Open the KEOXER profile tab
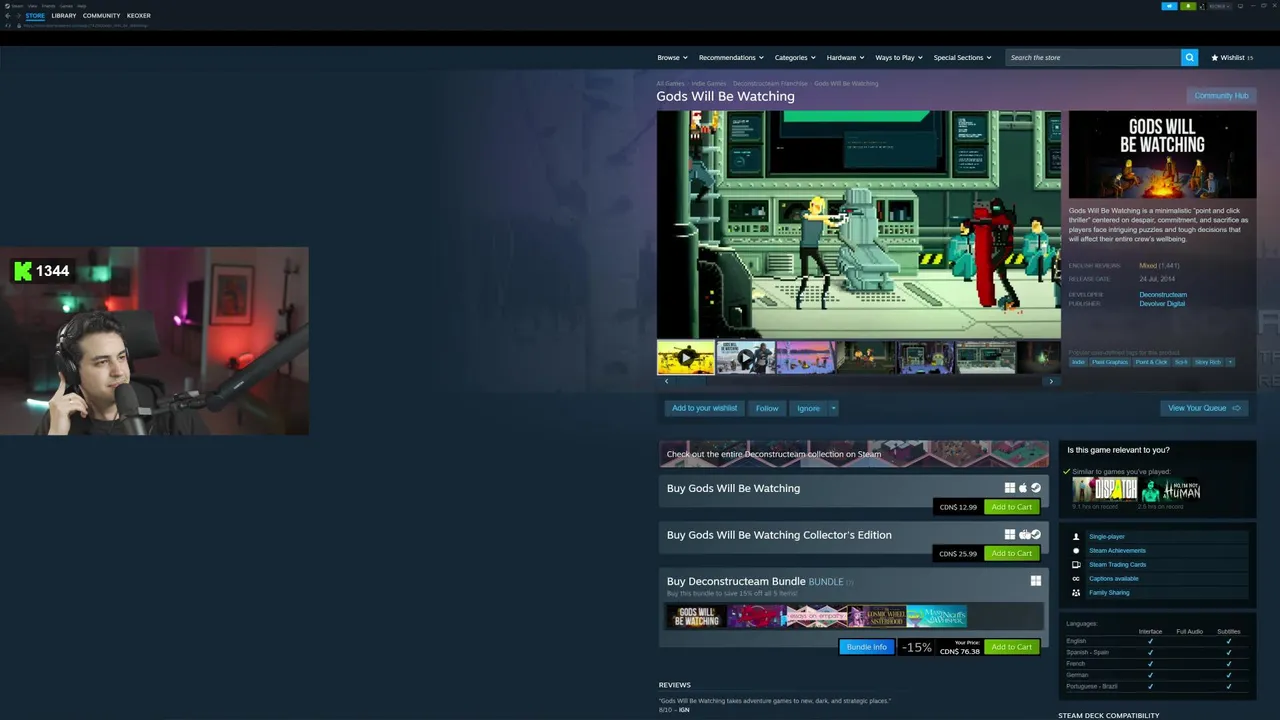 (x=139, y=16)
